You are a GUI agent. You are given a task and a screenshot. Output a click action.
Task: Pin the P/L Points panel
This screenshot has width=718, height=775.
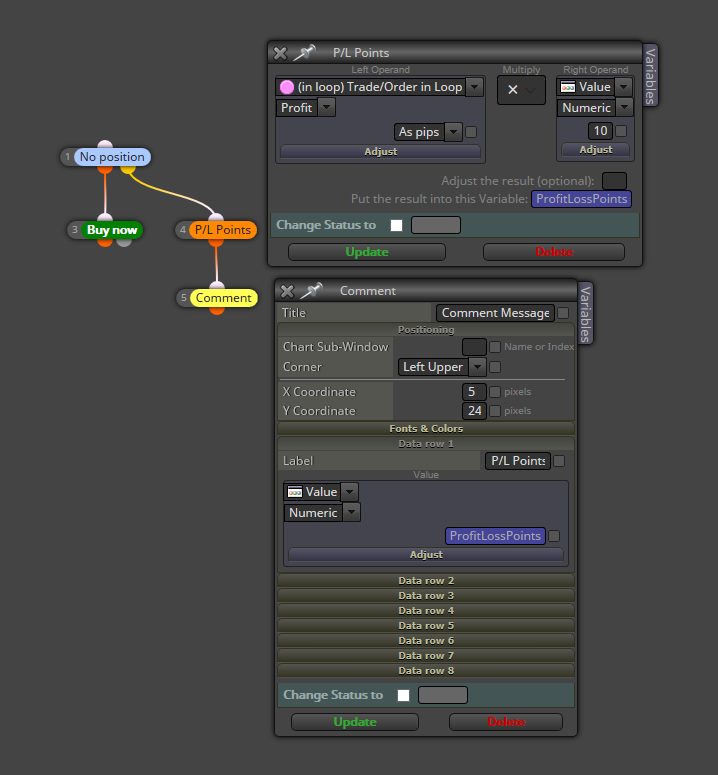[304, 52]
